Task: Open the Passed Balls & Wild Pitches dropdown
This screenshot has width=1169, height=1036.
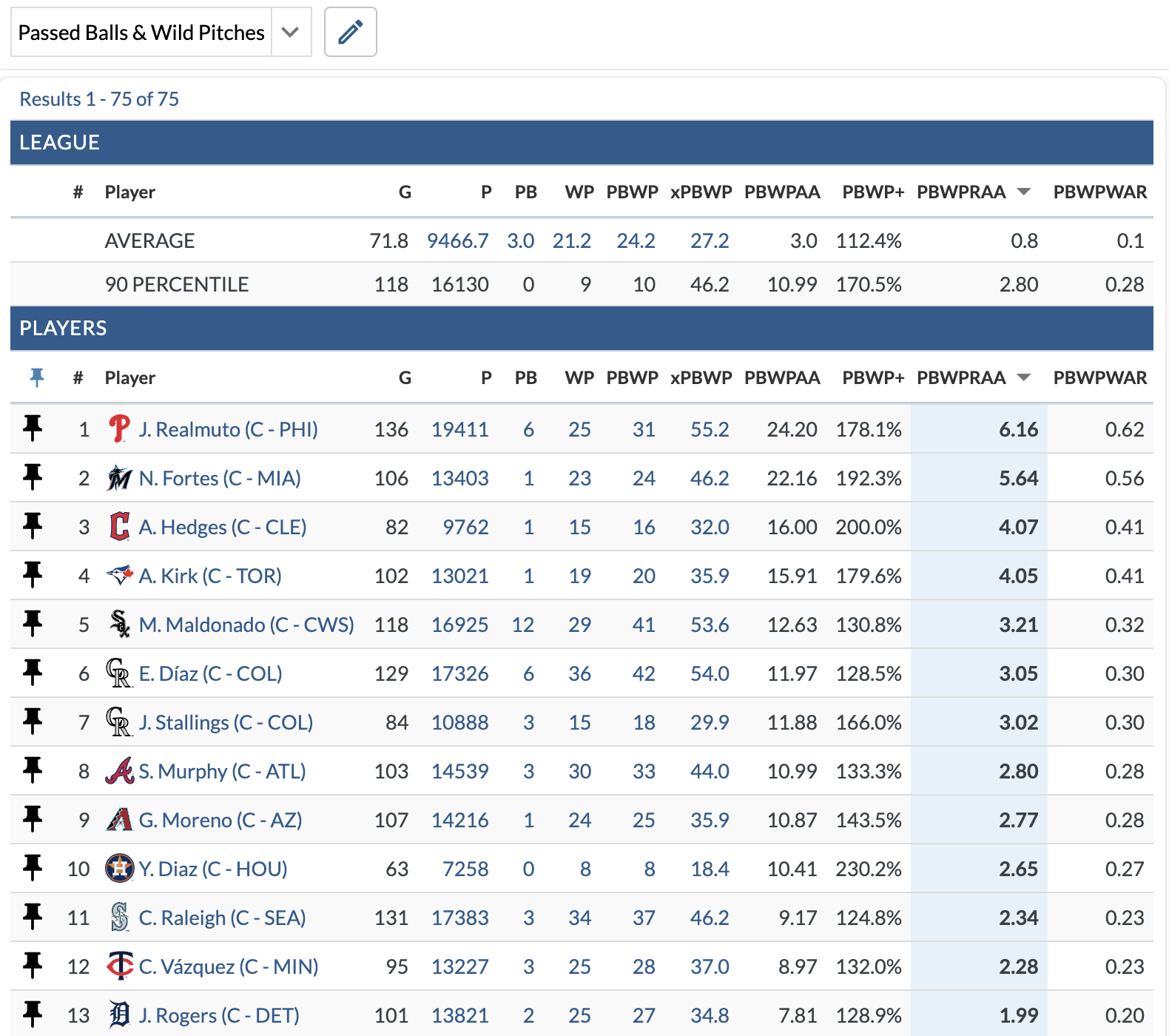Action: pyautogui.click(x=291, y=32)
